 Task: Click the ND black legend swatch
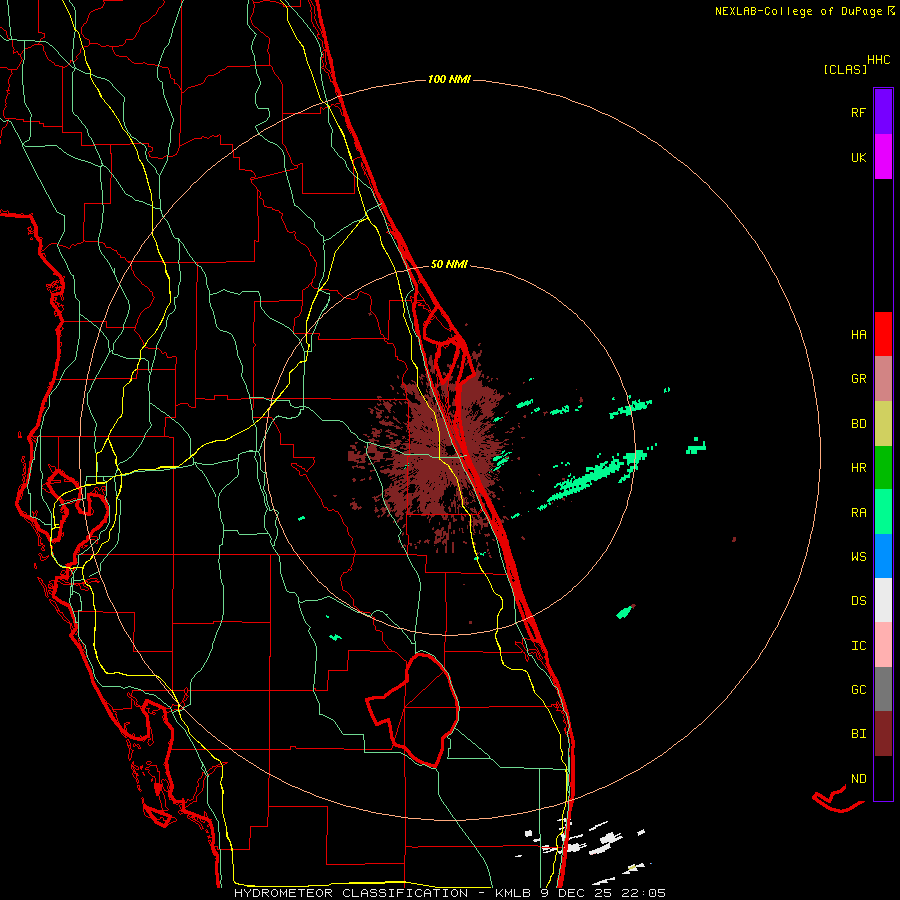[x=883, y=778]
